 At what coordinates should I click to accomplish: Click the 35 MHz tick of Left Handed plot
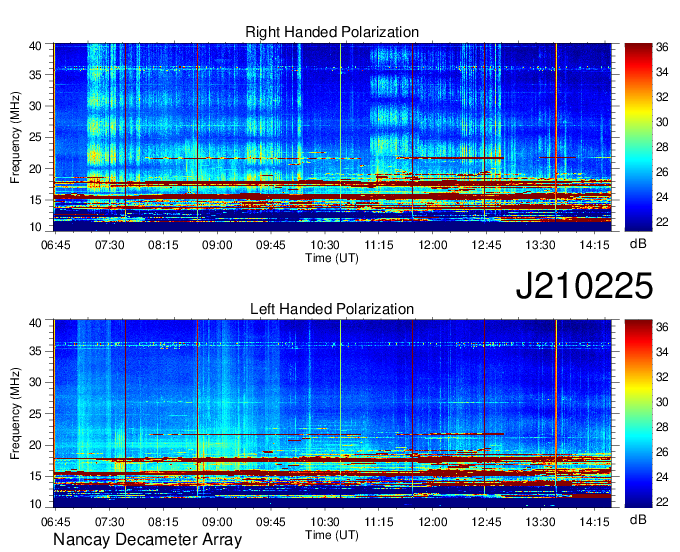[35, 351]
